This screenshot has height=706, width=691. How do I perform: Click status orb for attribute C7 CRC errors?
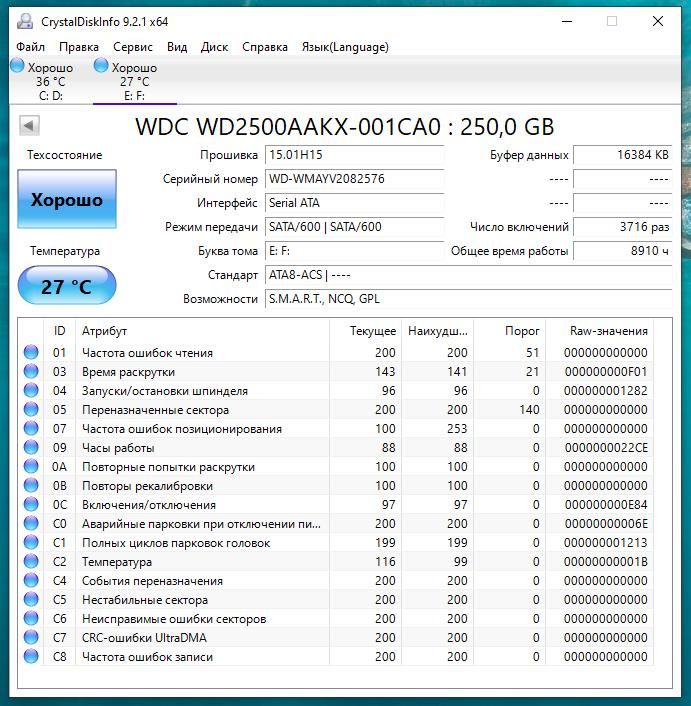point(31,637)
